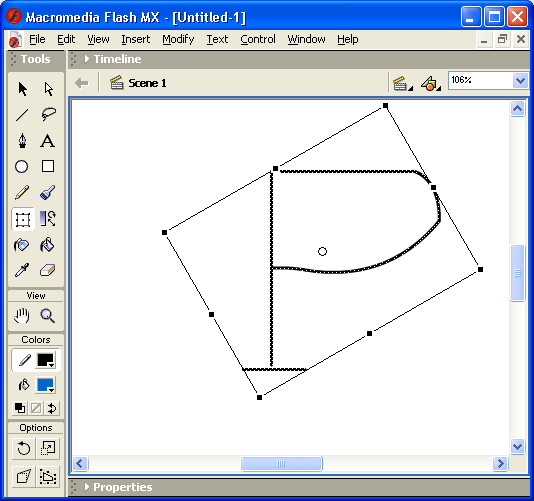Click the scroll up arrow
This screenshot has height=501, width=534.
pos(517,109)
